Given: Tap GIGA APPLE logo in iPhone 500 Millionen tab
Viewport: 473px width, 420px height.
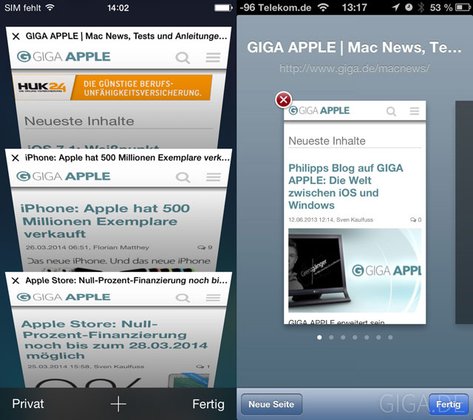Looking at the screenshot, I should tap(63, 176).
